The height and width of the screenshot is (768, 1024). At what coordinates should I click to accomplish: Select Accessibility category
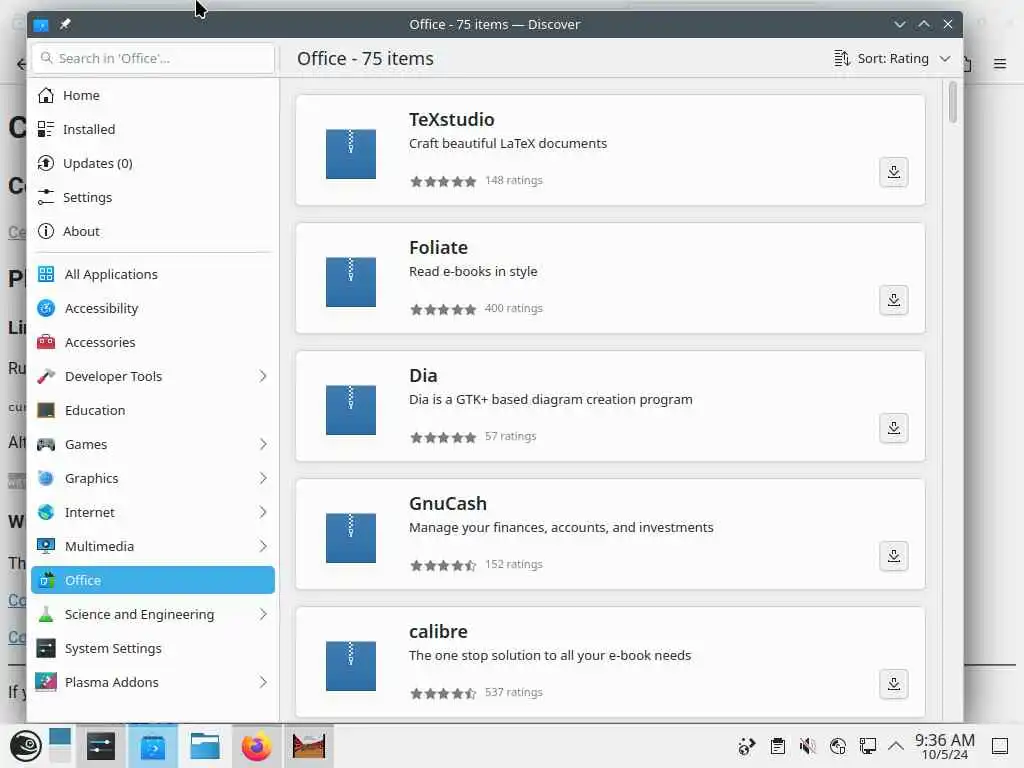153,308
